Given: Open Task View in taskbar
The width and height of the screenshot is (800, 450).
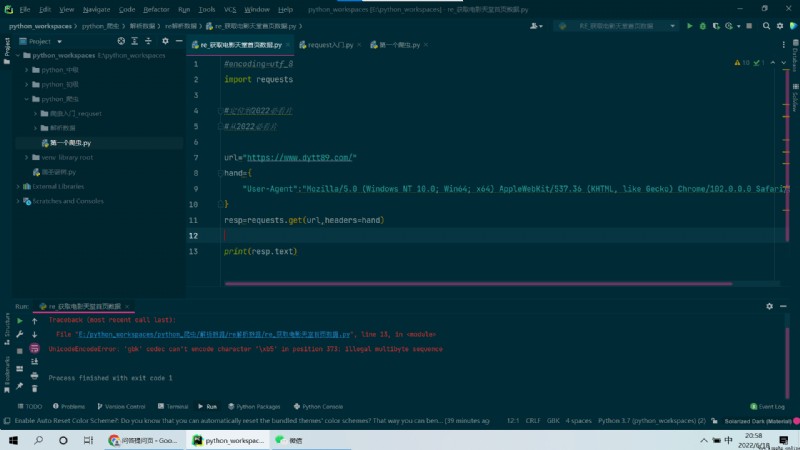Looking at the screenshot, I should click(x=88, y=440).
